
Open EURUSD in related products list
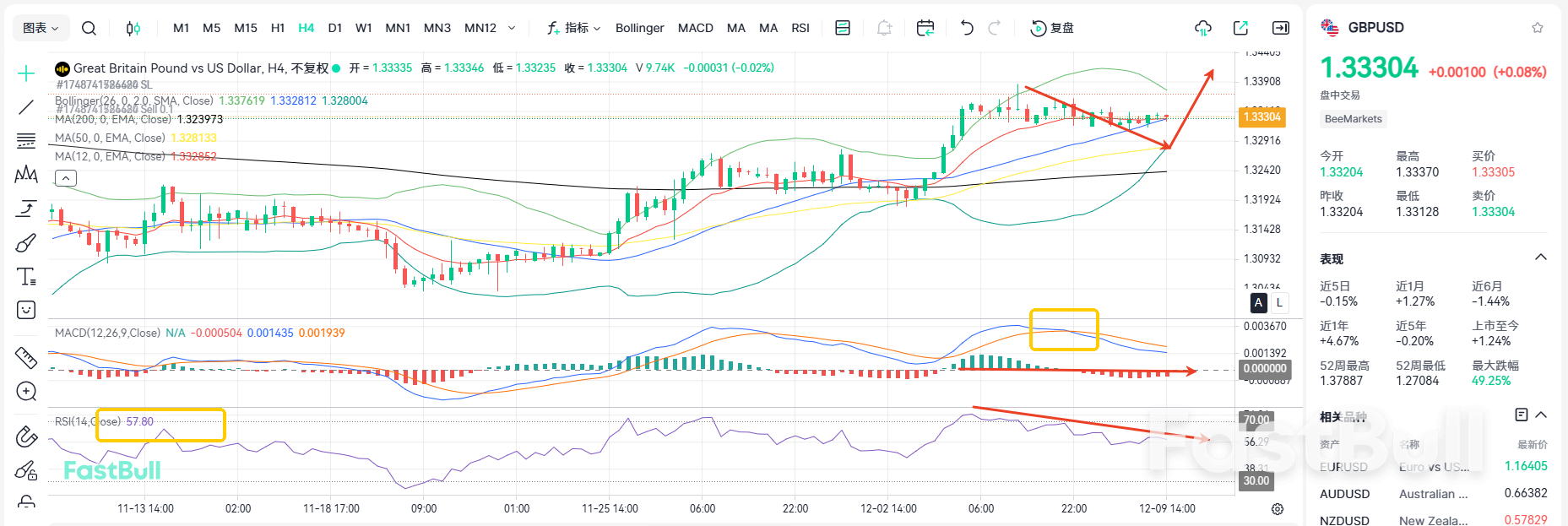[1343, 467]
